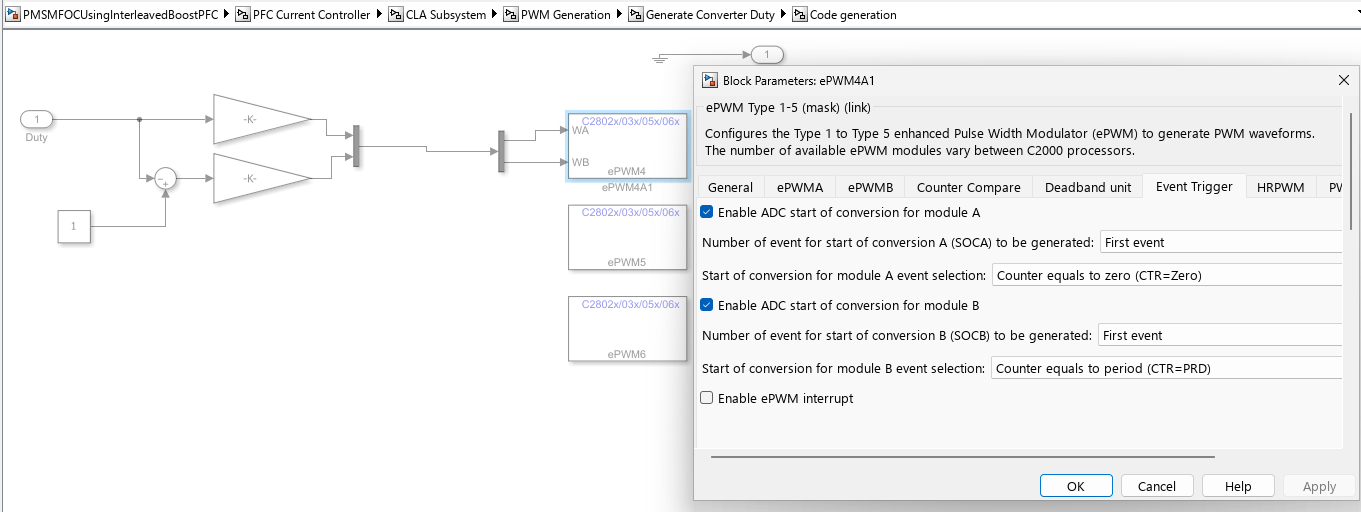Select the subtract sum block
This screenshot has width=1361, height=512.
tap(165, 178)
